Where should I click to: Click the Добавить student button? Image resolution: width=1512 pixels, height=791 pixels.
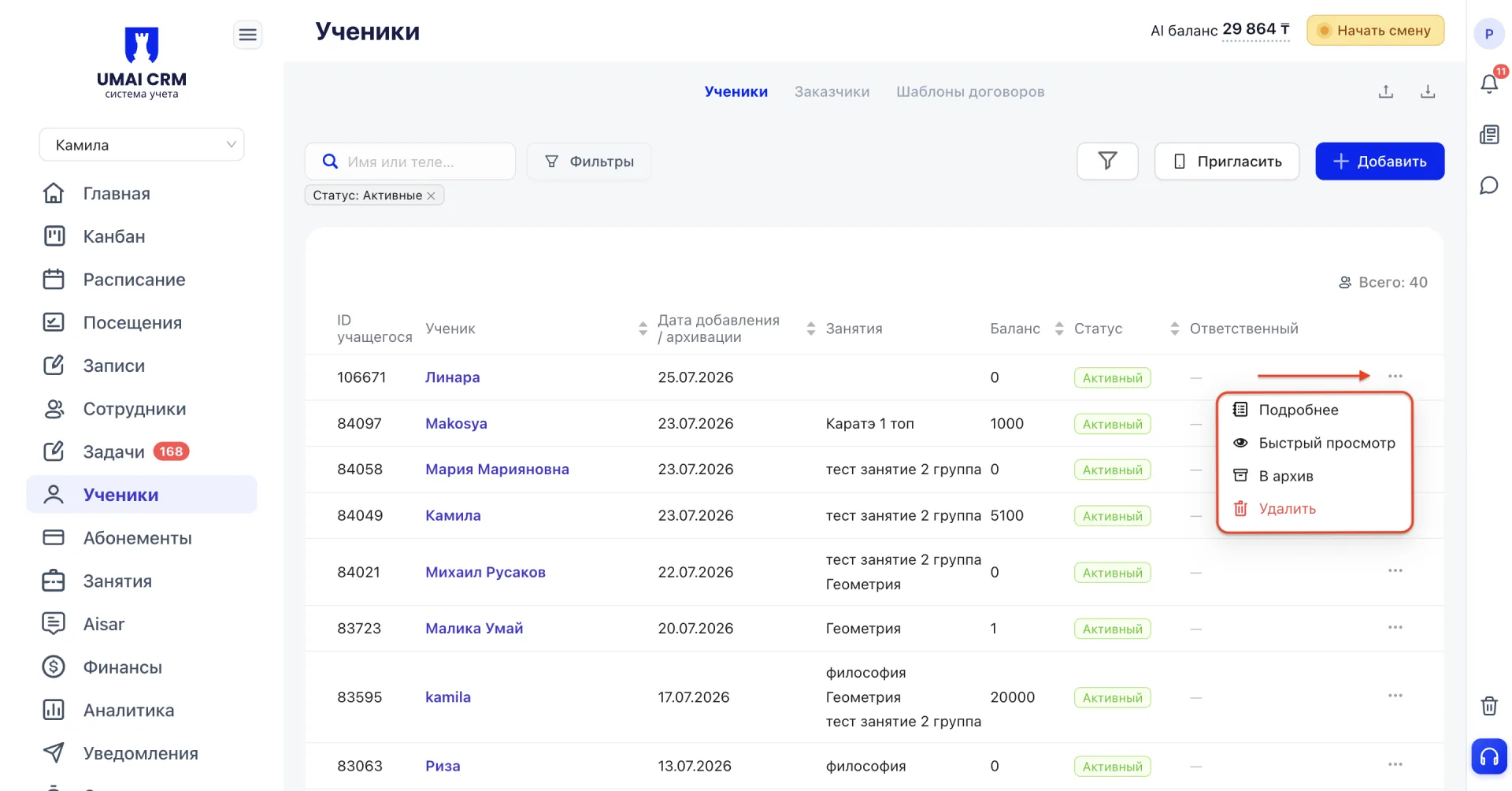(1380, 162)
